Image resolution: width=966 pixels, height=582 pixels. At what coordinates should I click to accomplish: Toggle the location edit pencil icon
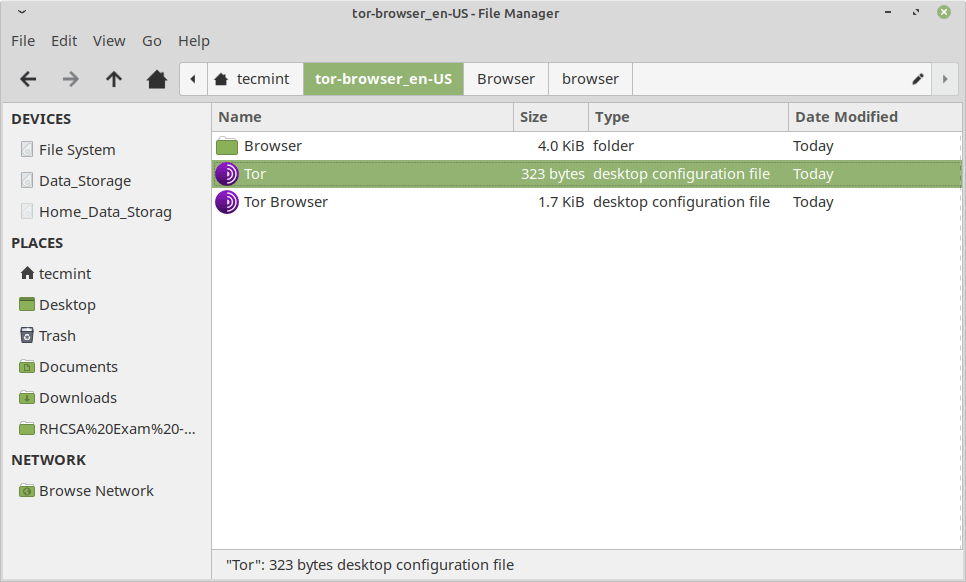coord(918,79)
